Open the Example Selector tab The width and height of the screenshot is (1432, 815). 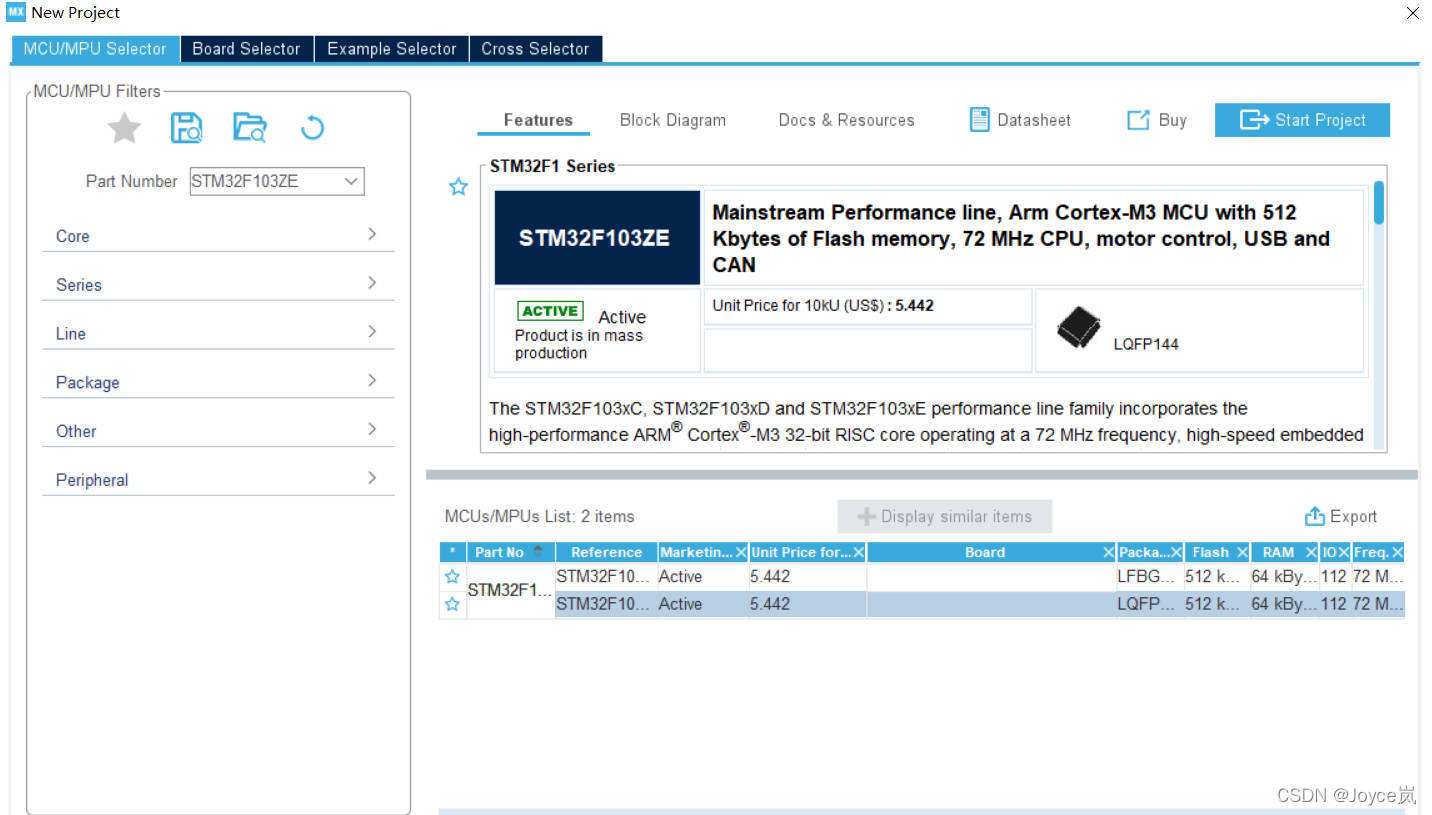tap(392, 48)
